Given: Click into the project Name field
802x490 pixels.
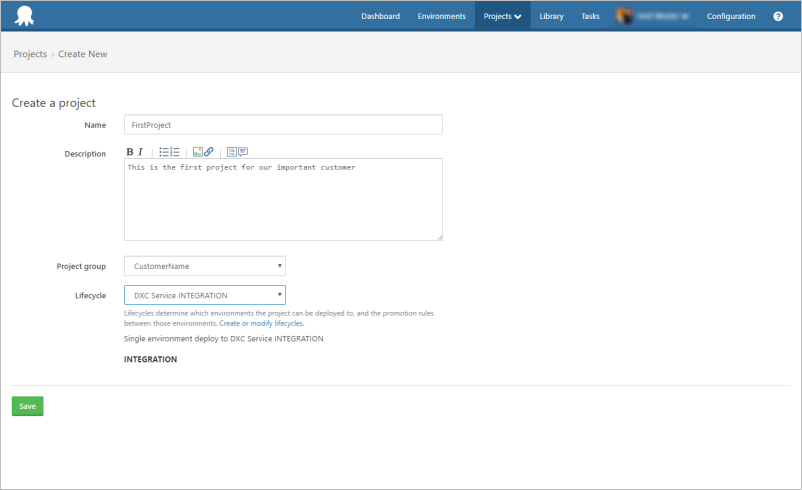Looking at the screenshot, I should click(x=283, y=125).
